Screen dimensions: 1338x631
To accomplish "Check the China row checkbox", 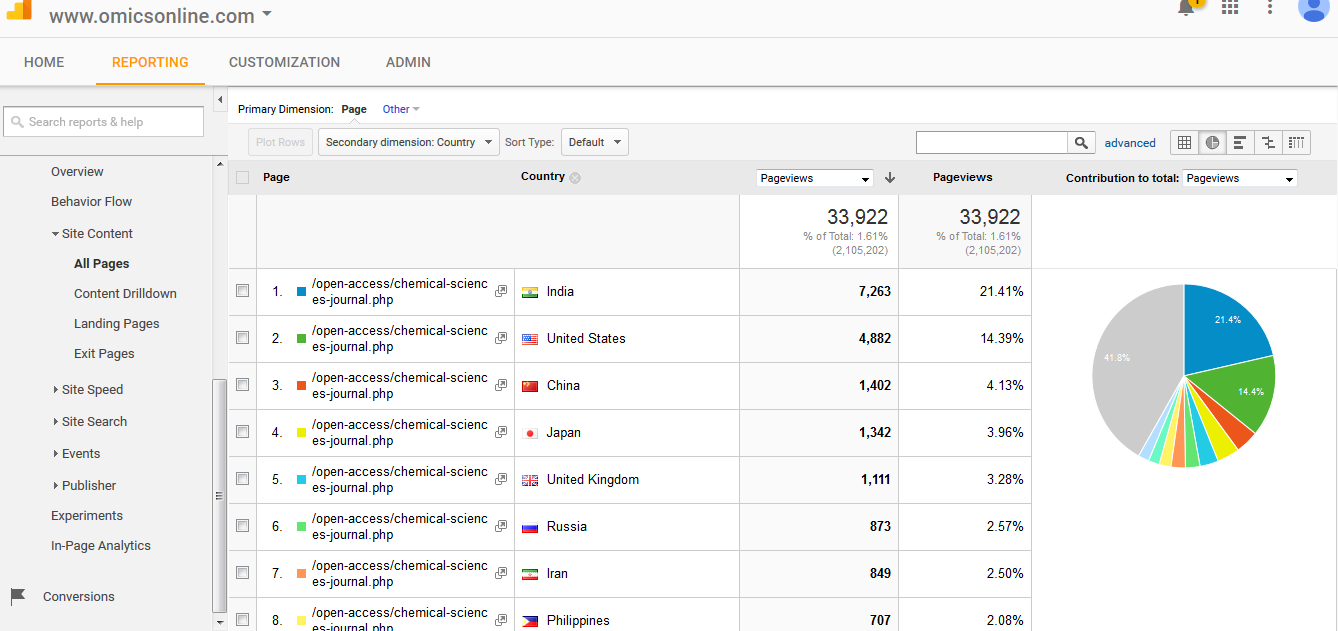I will (x=242, y=385).
